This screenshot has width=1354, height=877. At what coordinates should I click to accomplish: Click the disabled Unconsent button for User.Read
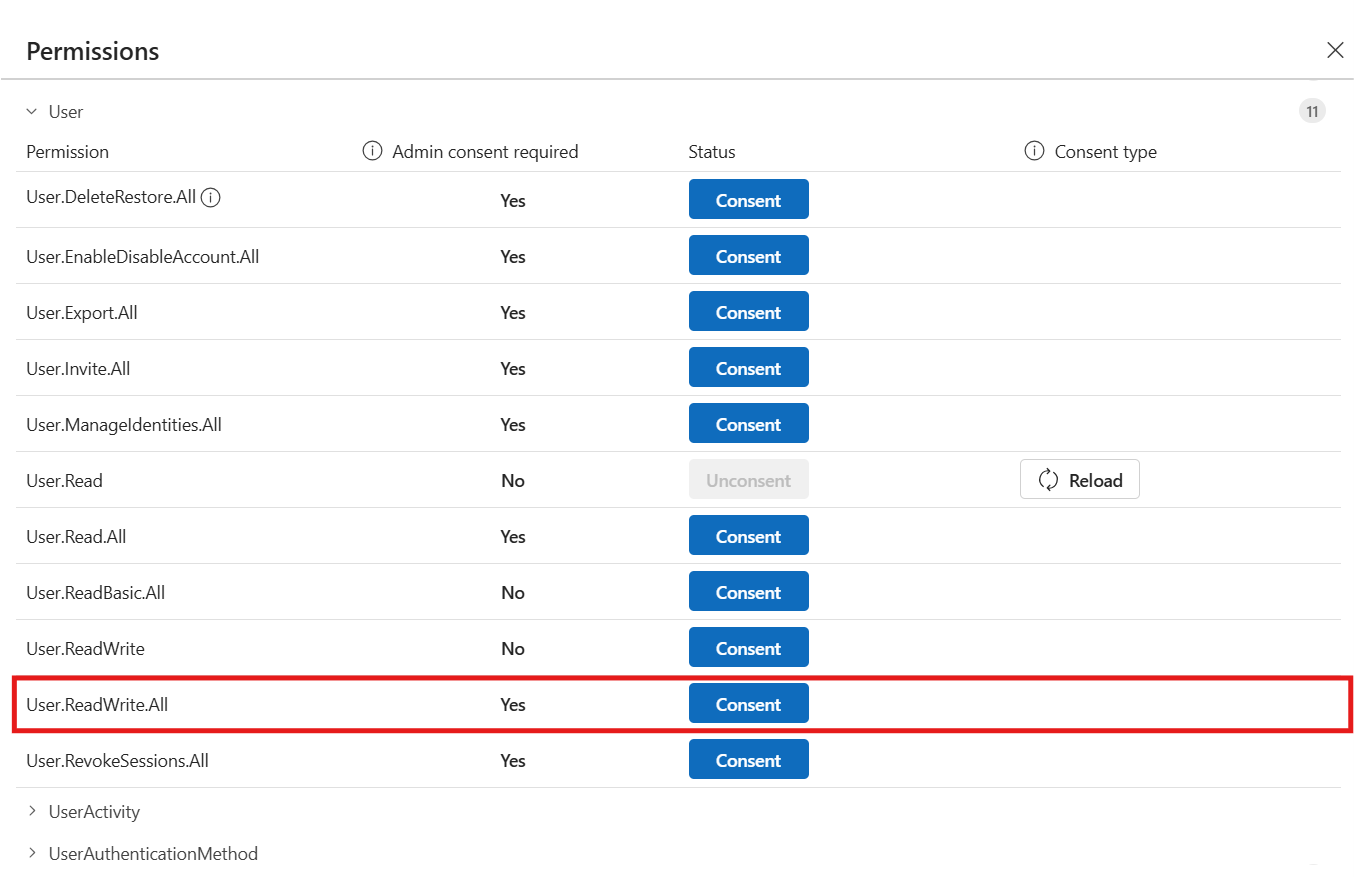click(748, 479)
